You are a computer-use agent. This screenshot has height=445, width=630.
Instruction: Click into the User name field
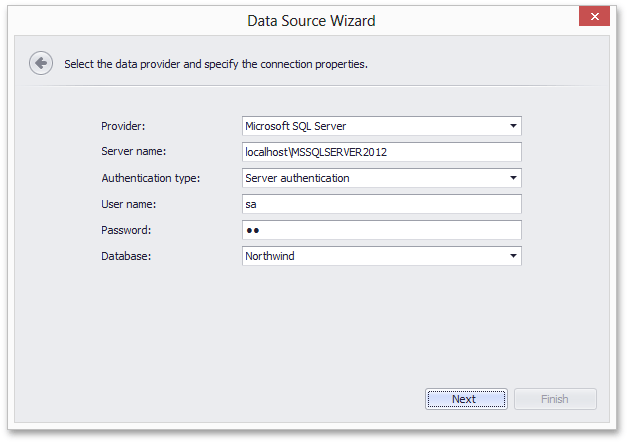coord(382,204)
